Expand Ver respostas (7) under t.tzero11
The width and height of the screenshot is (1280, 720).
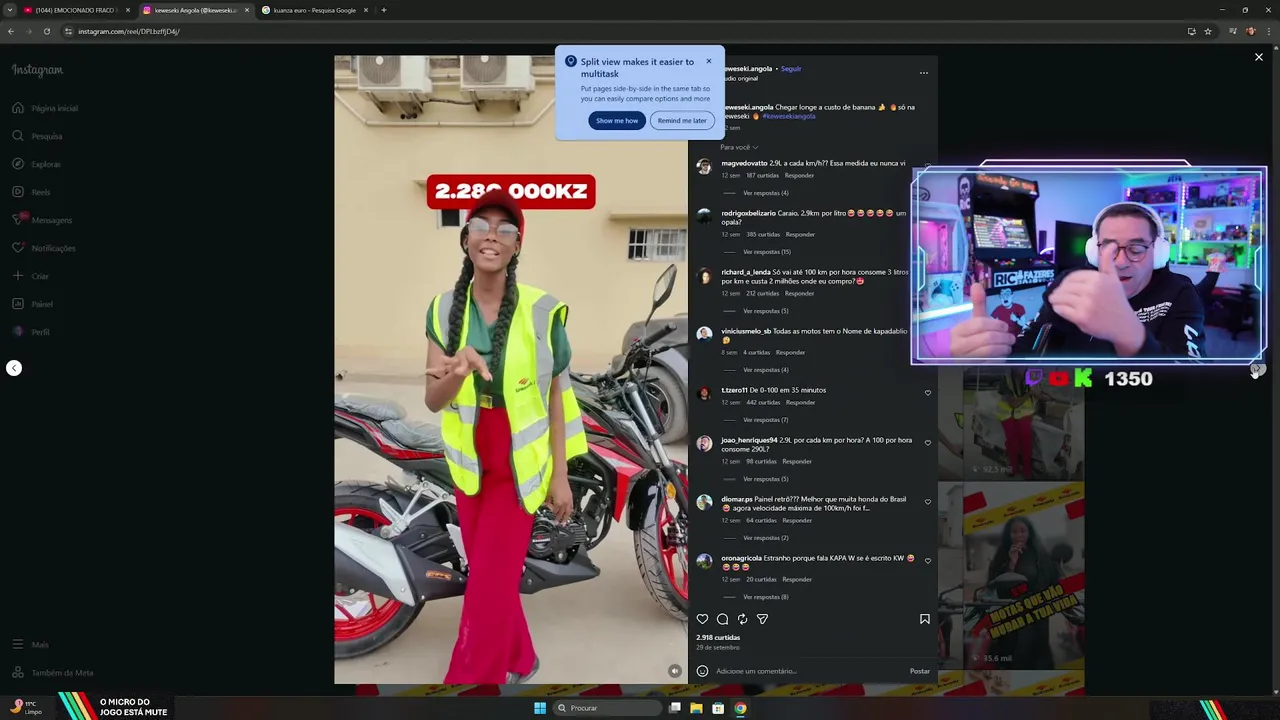point(765,420)
